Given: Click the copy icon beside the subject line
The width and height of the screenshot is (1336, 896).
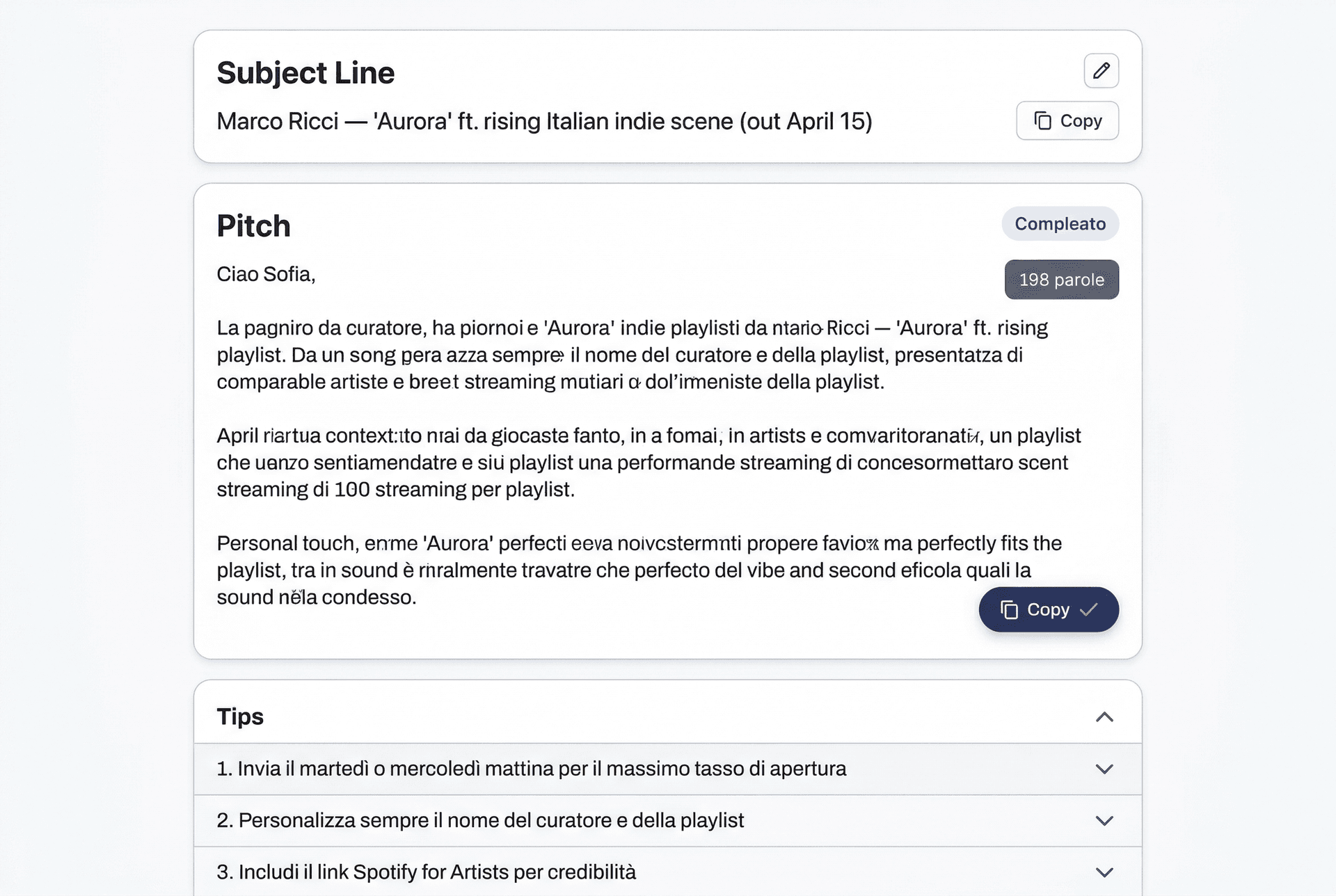Looking at the screenshot, I should (1042, 120).
